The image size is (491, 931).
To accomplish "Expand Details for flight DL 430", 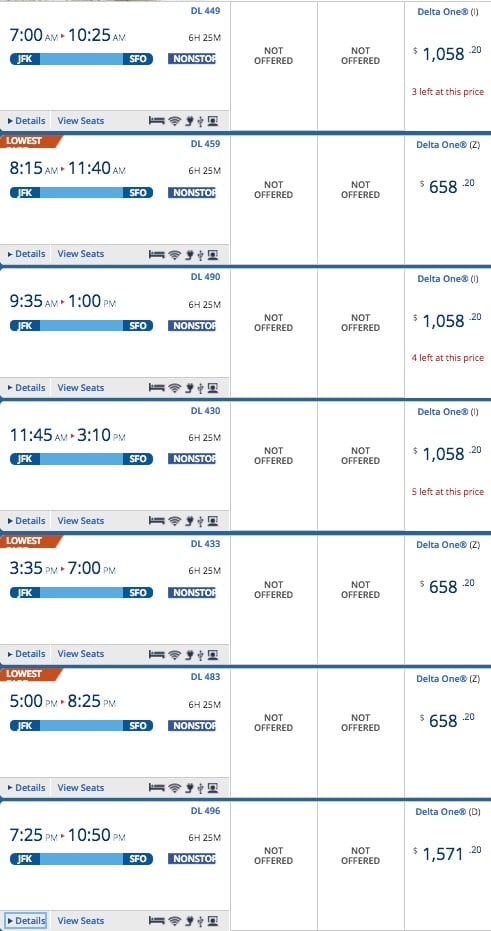I will tap(26, 521).
